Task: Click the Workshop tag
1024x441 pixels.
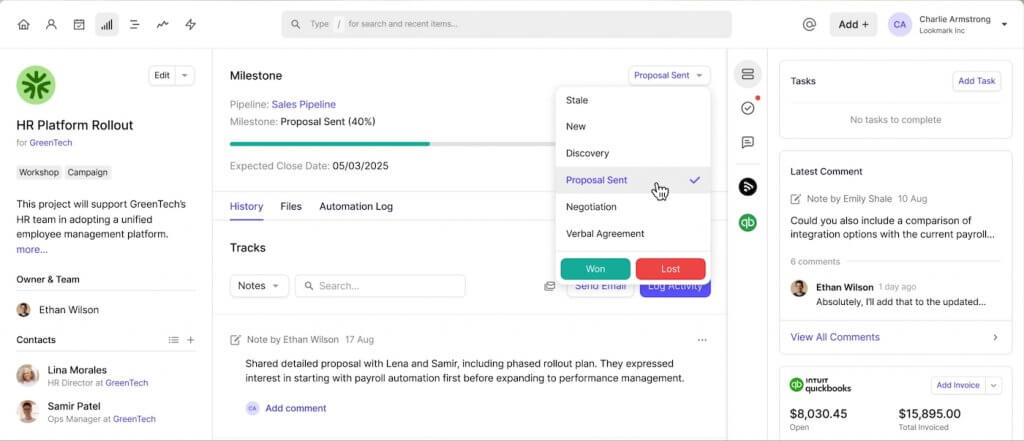Action: (x=39, y=172)
